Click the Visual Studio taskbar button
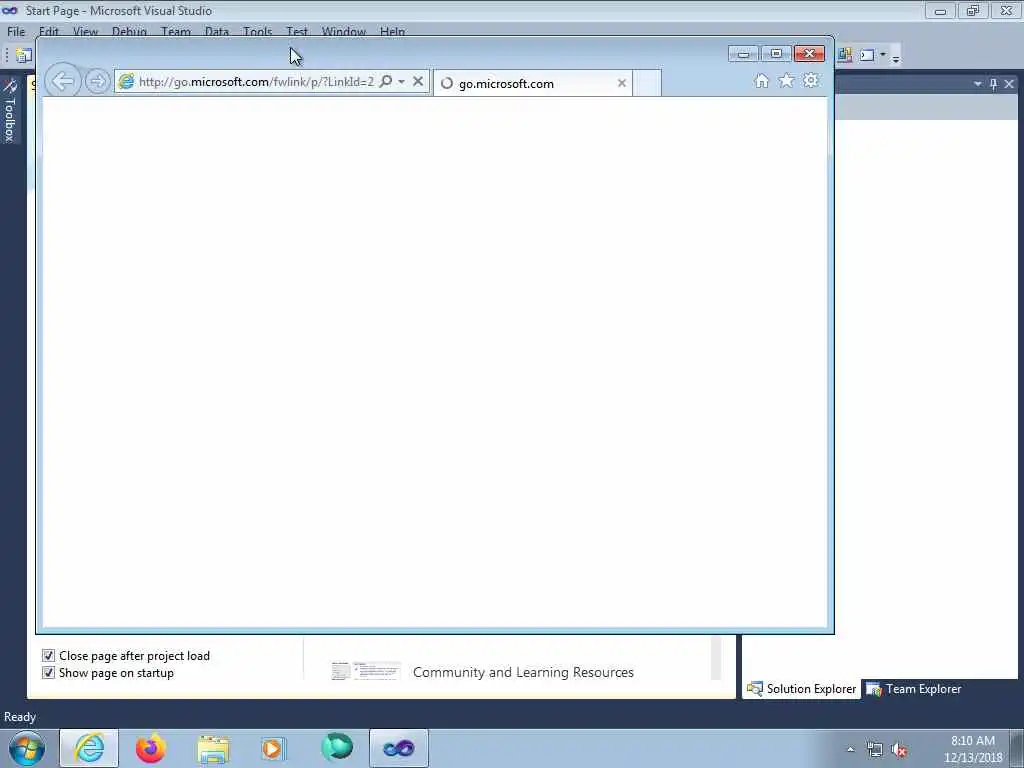 coord(398,748)
